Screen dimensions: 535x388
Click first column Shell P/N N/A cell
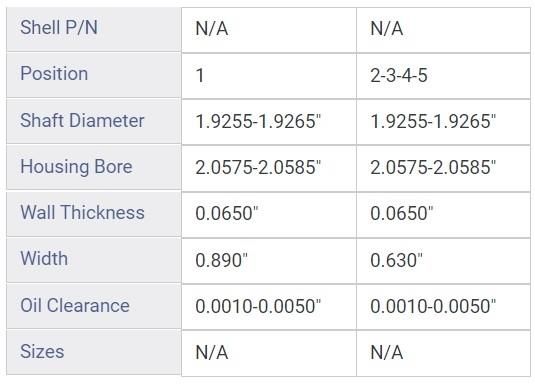click(x=269, y=30)
